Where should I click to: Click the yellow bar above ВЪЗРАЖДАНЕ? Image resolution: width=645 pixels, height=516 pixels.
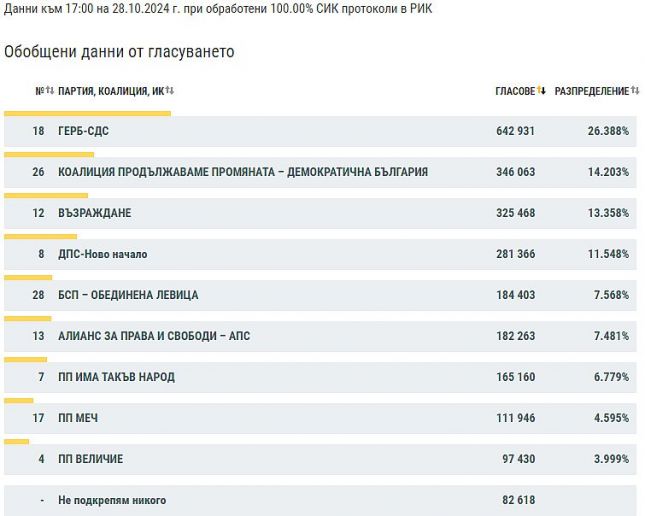(46, 195)
